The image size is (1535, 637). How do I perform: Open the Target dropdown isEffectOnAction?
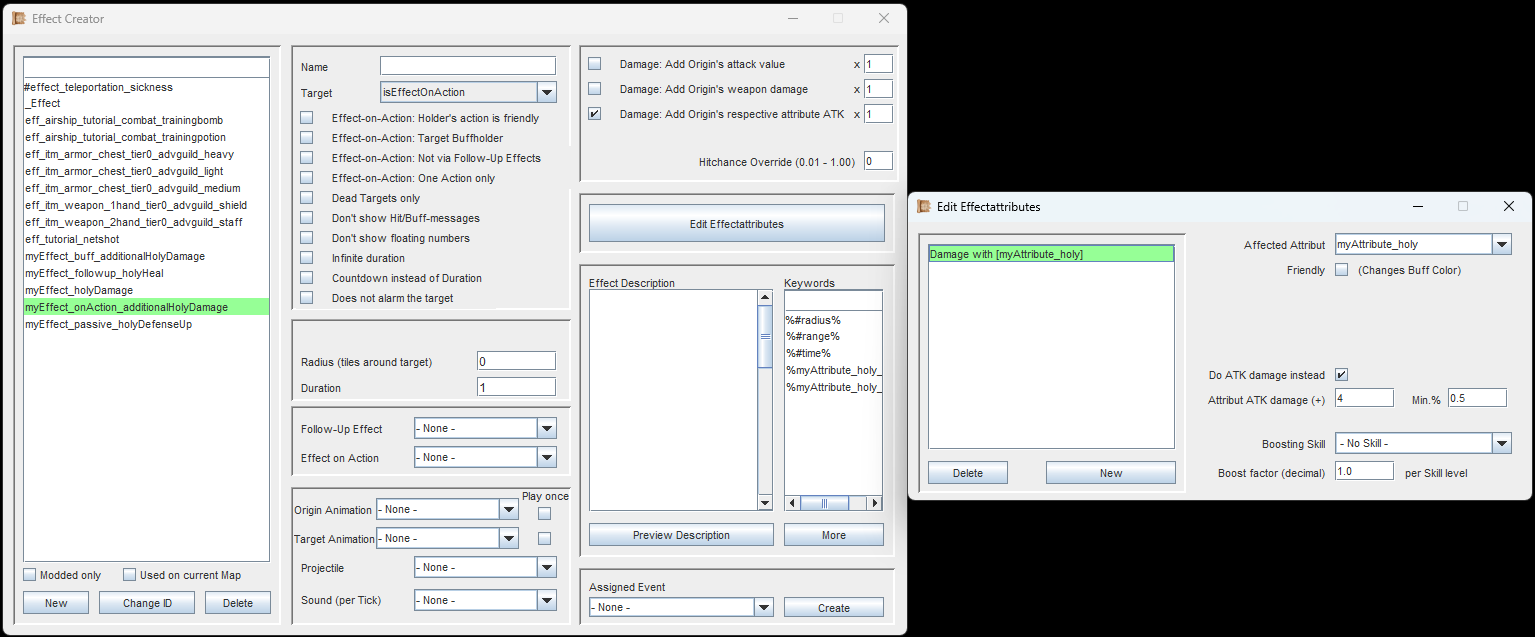coord(468,92)
